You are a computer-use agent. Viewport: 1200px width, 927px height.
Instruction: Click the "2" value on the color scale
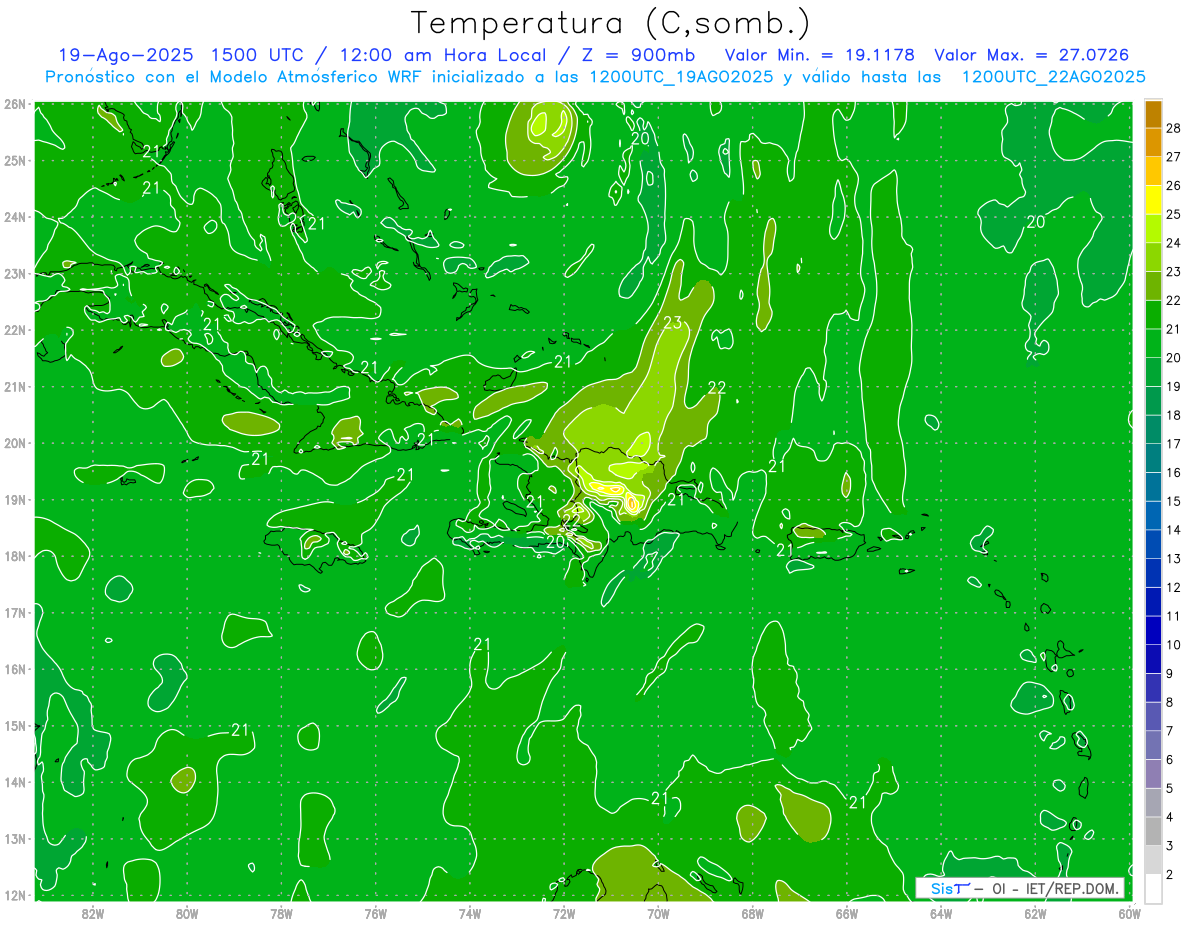tap(1170, 875)
